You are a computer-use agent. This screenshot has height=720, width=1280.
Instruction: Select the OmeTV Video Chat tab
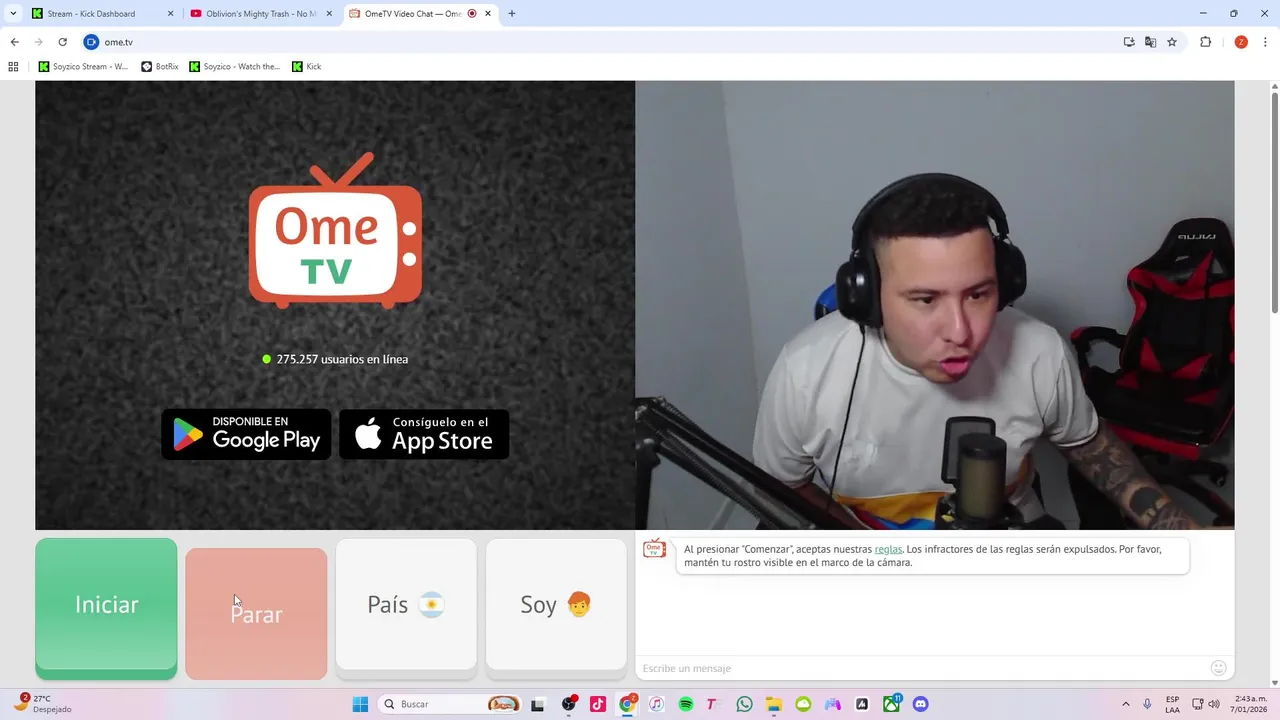click(418, 14)
